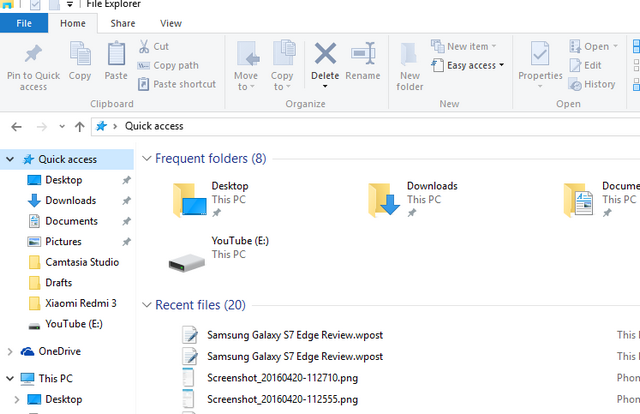This screenshot has width=640, height=414.
Task: Switch to the View ribbon tab
Action: [171, 23]
